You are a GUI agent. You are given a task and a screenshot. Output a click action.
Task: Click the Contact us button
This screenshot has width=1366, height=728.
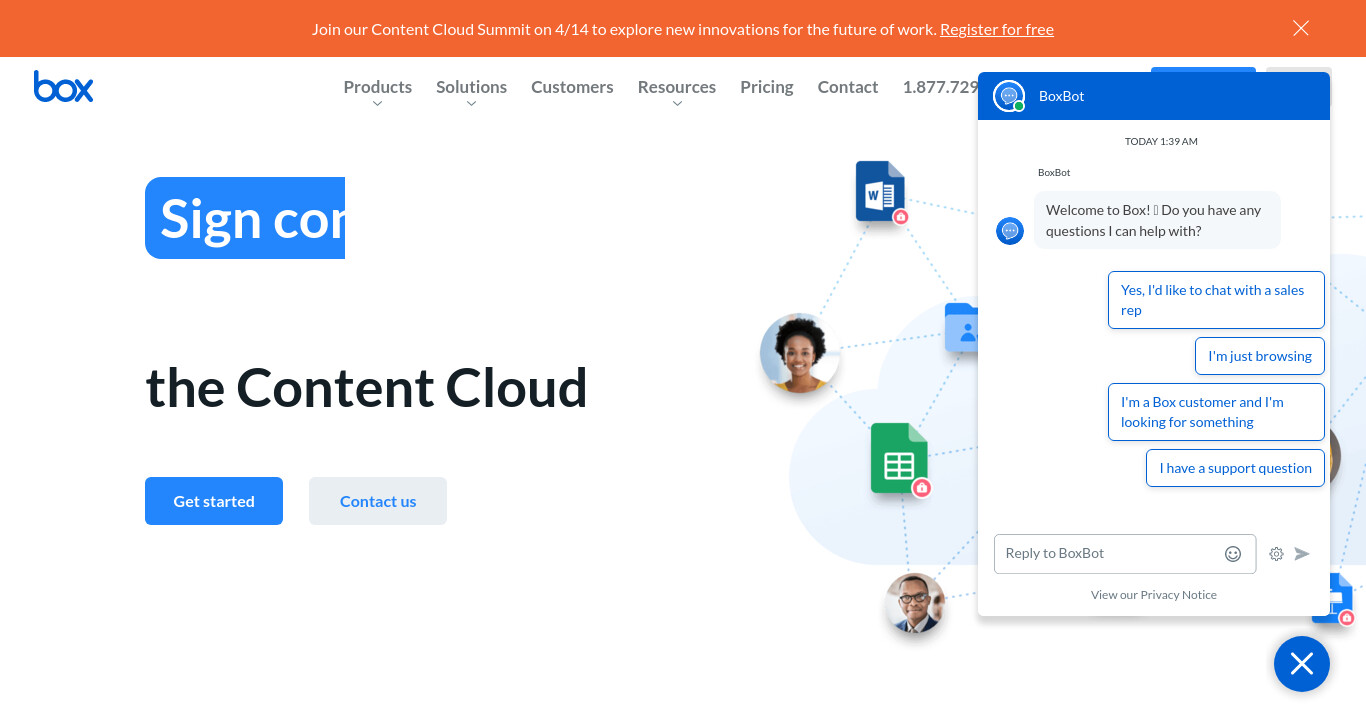(x=378, y=501)
